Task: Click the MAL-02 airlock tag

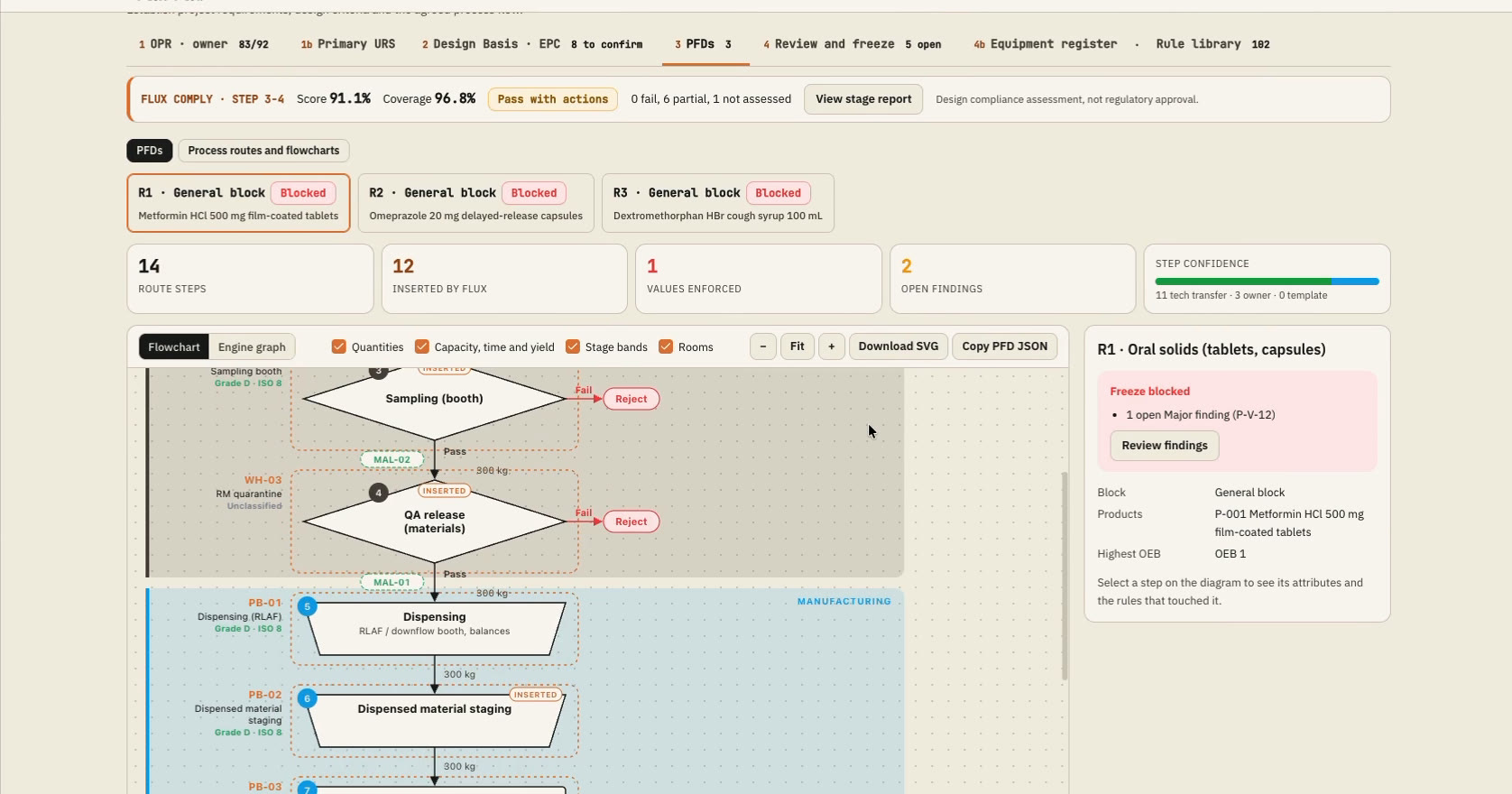Action: point(392,459)
